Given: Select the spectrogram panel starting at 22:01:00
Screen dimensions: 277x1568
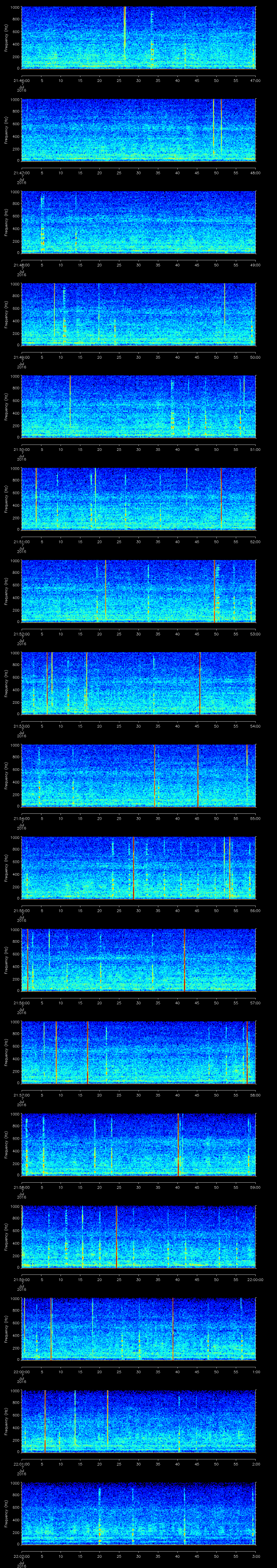Looking at the screenshot, I should pos(139,1421).
